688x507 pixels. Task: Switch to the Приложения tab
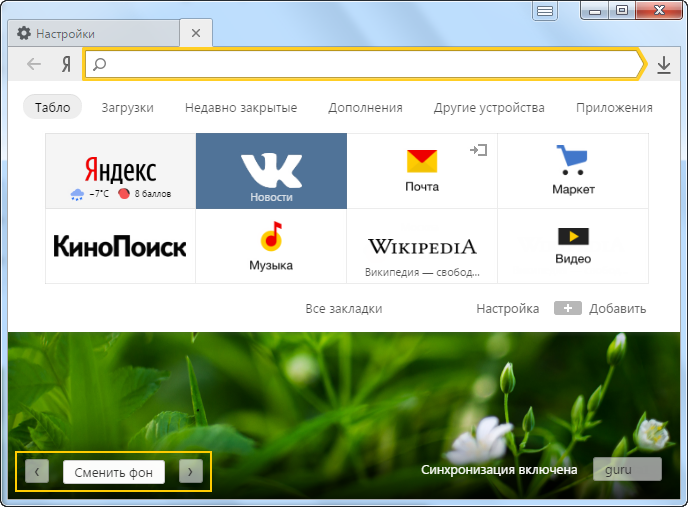614,108
